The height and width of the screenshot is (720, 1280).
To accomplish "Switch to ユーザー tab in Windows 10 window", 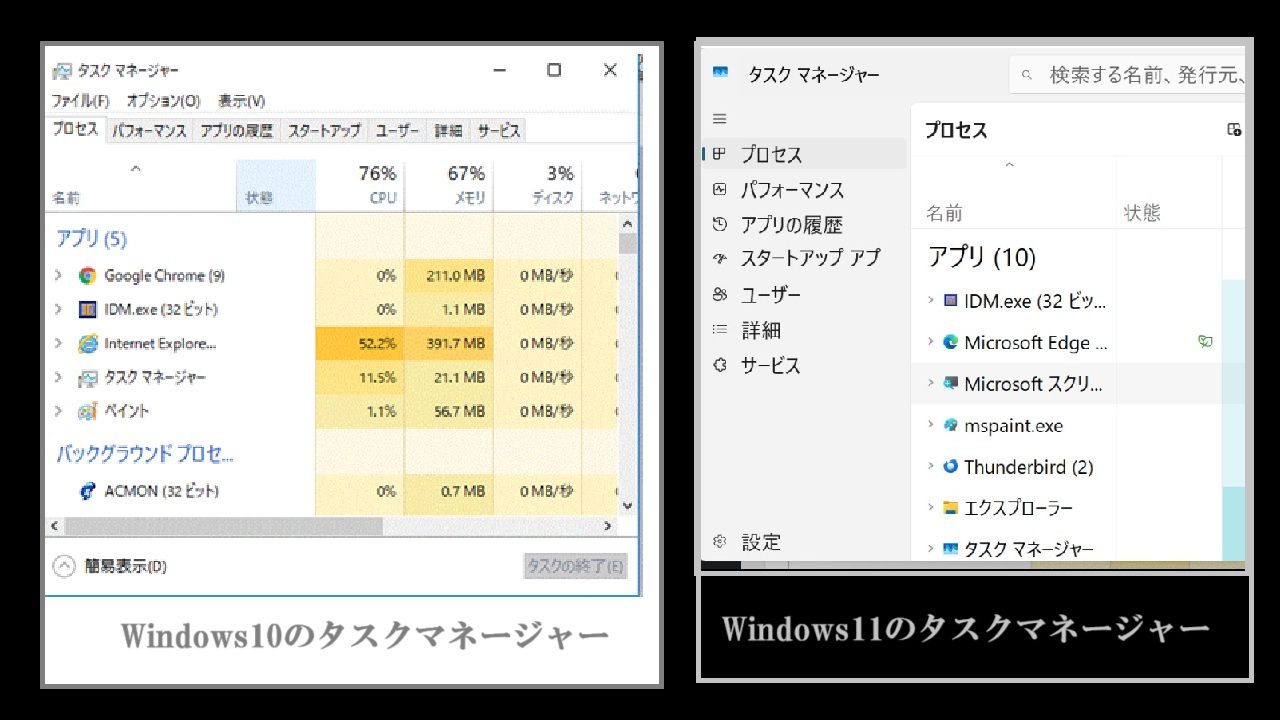I will (397, 131).
